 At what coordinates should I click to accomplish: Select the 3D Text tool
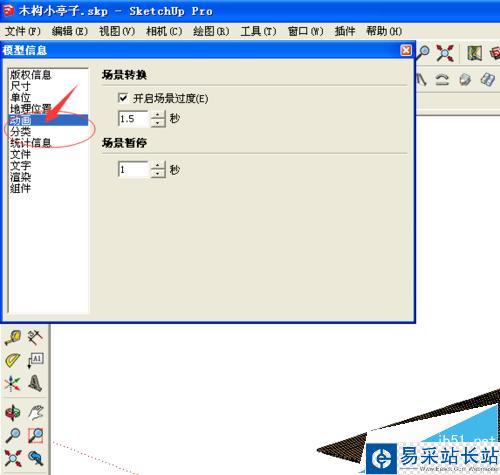tap(35, 383)
